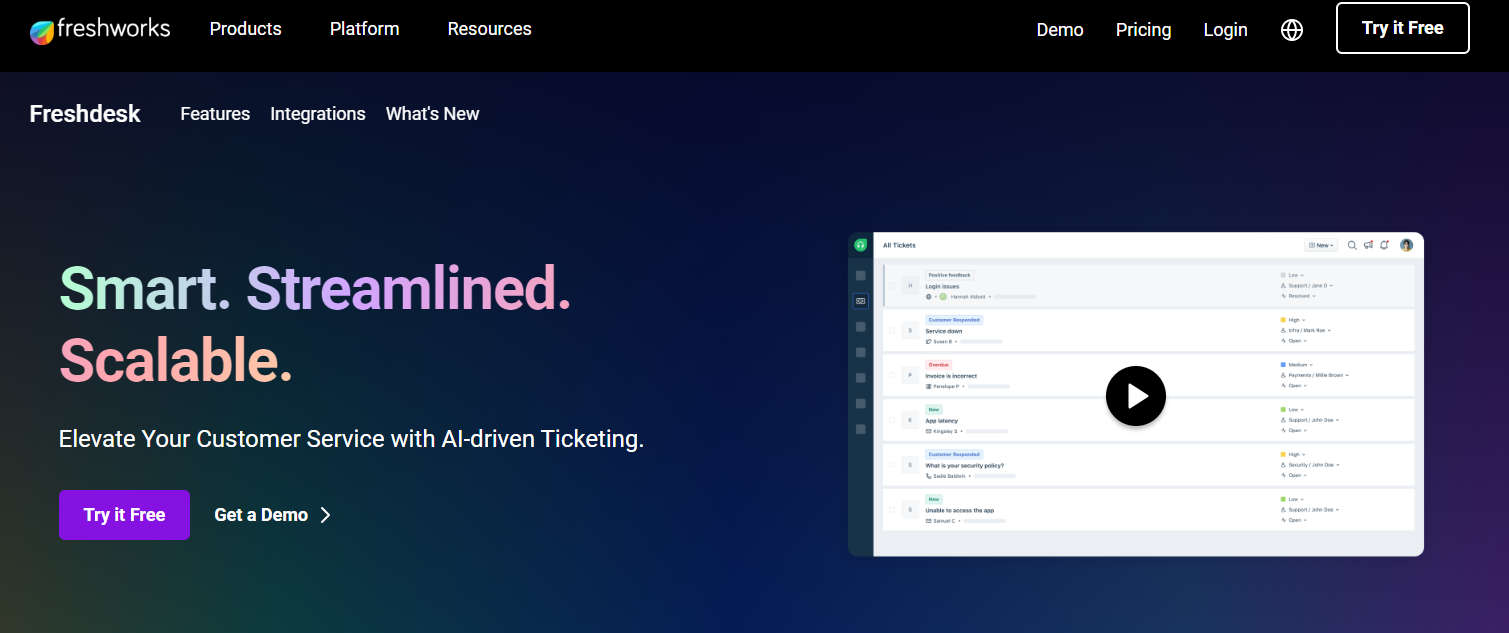This screenshot has width=1509, height=633.
Task: Open the Pricing link
Action: click(x=1143, y=30)
